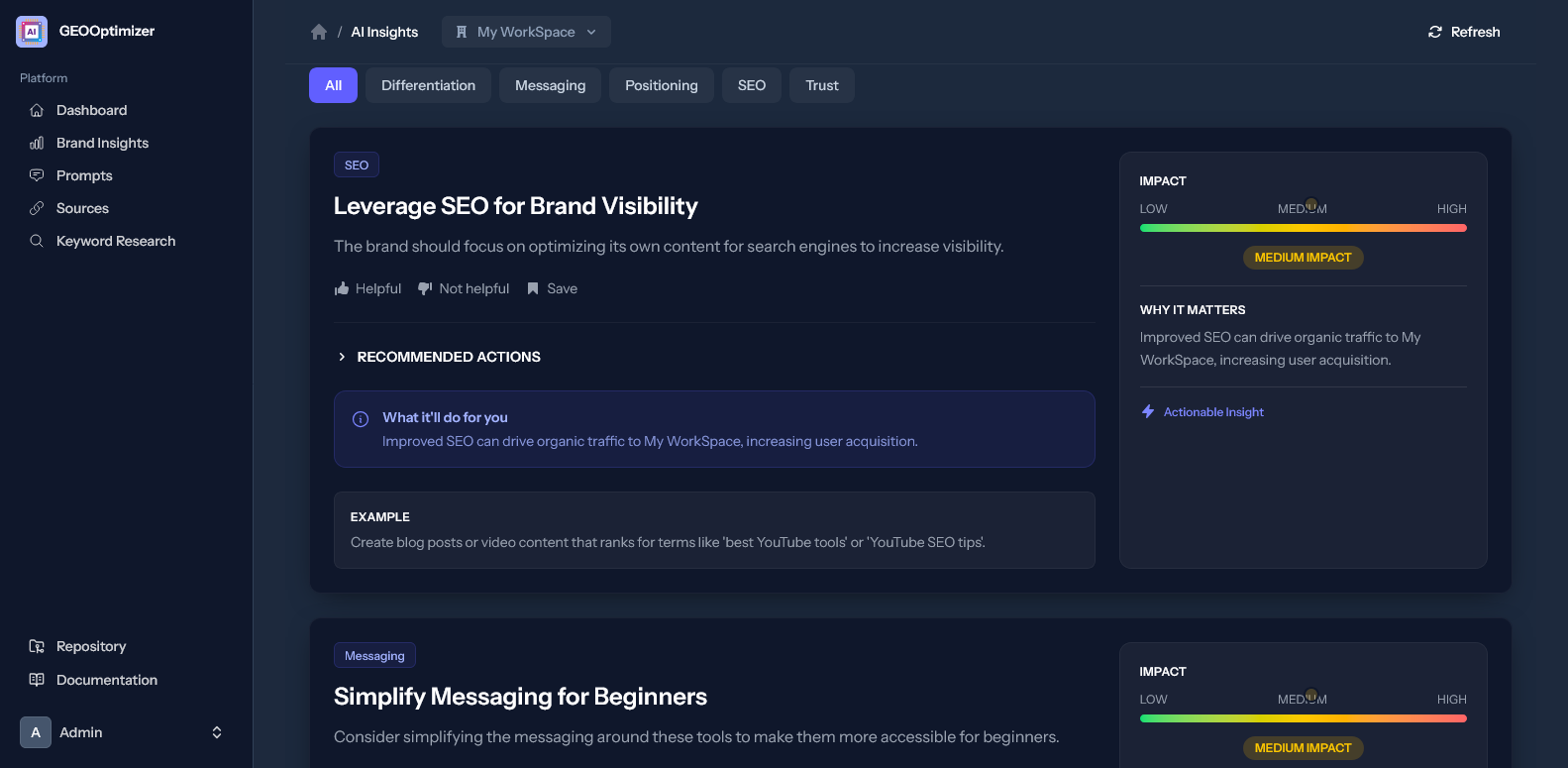1568x768 pixels.
Task: Mark the SEO insight as Not helpful
Action: 464,288
